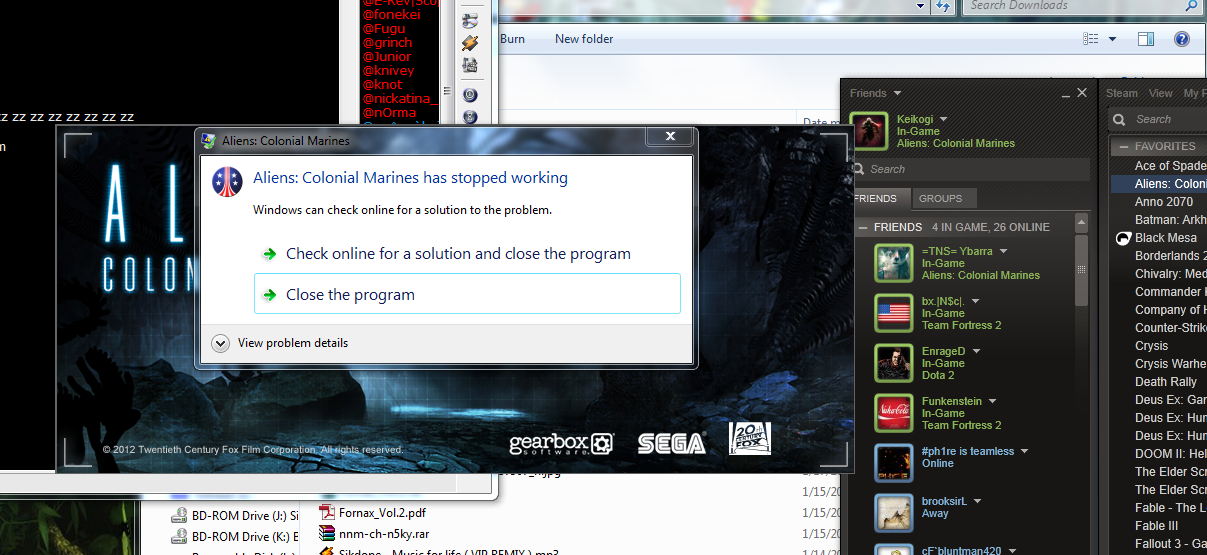Screen dimensions: 1207x555
Task: Click #ph1re is teamless's avatar
Action: (x=893, y=463)
